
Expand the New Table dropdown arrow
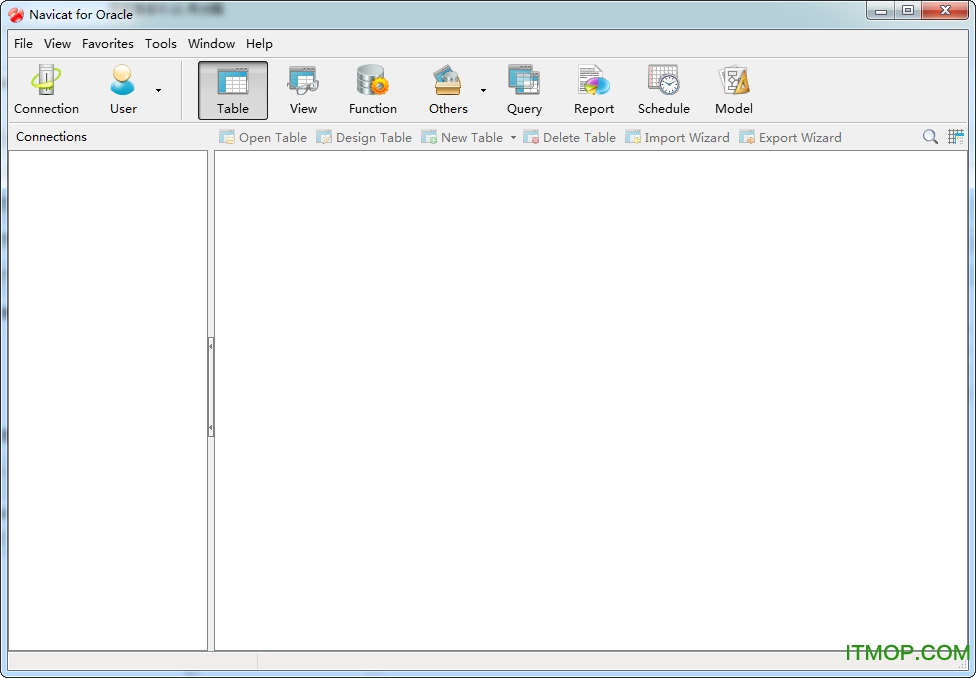click(x=514, y=138)
